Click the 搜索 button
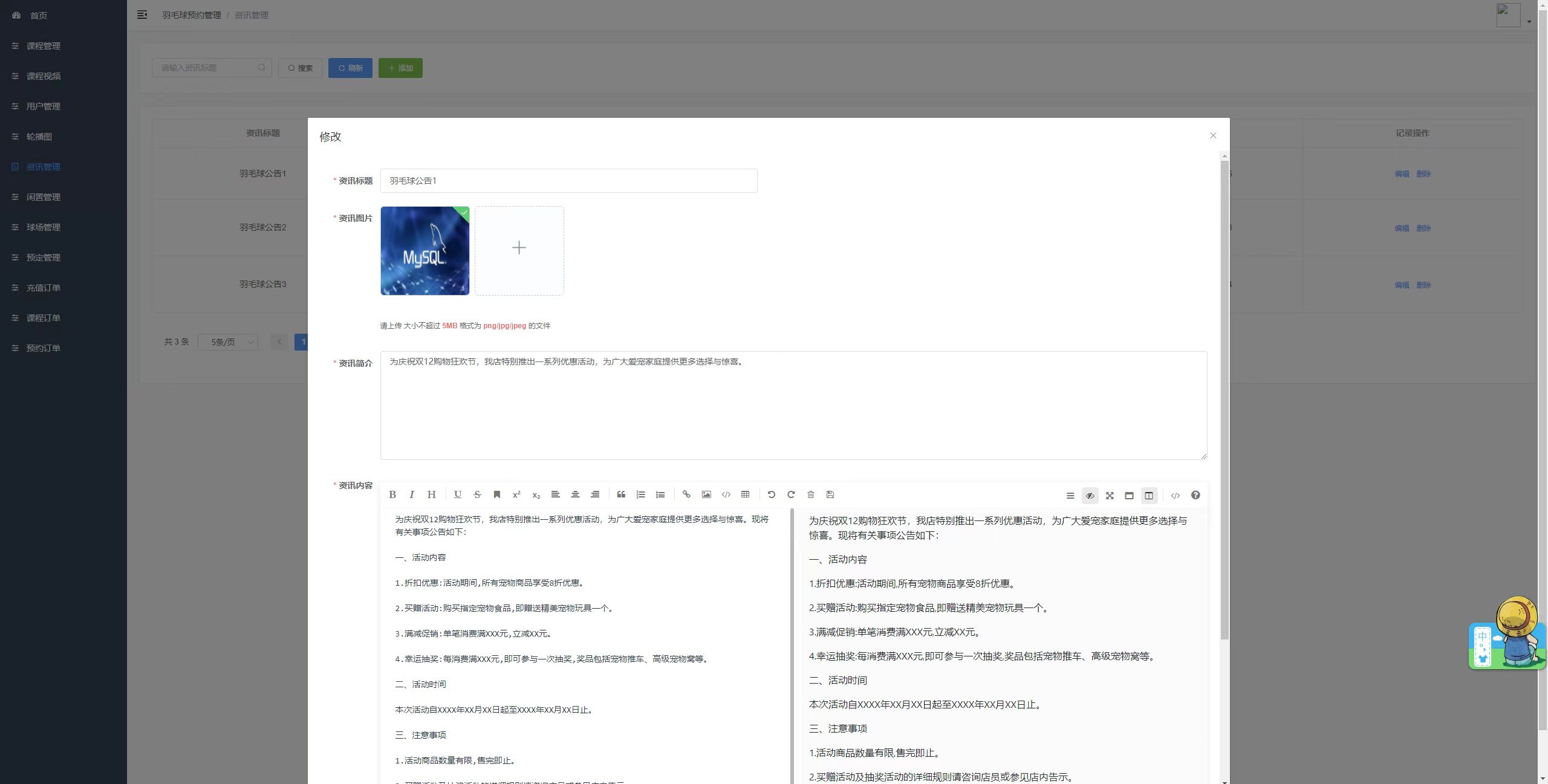This screenshot has width=1548, height=784. [300, 68]
